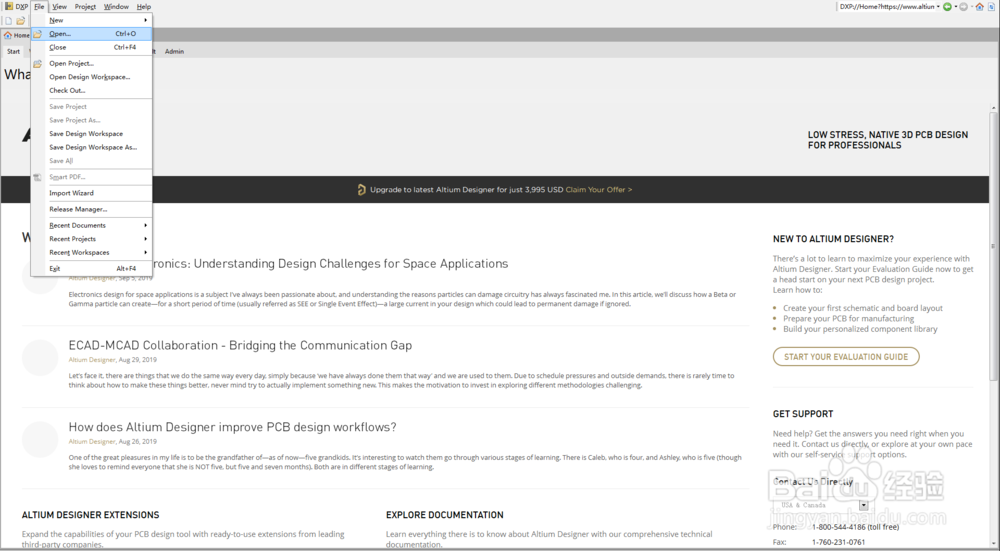Click the vertical scrollbar on the page
Viewport: 1000px width, 551px height.
[x=993, y=246]
